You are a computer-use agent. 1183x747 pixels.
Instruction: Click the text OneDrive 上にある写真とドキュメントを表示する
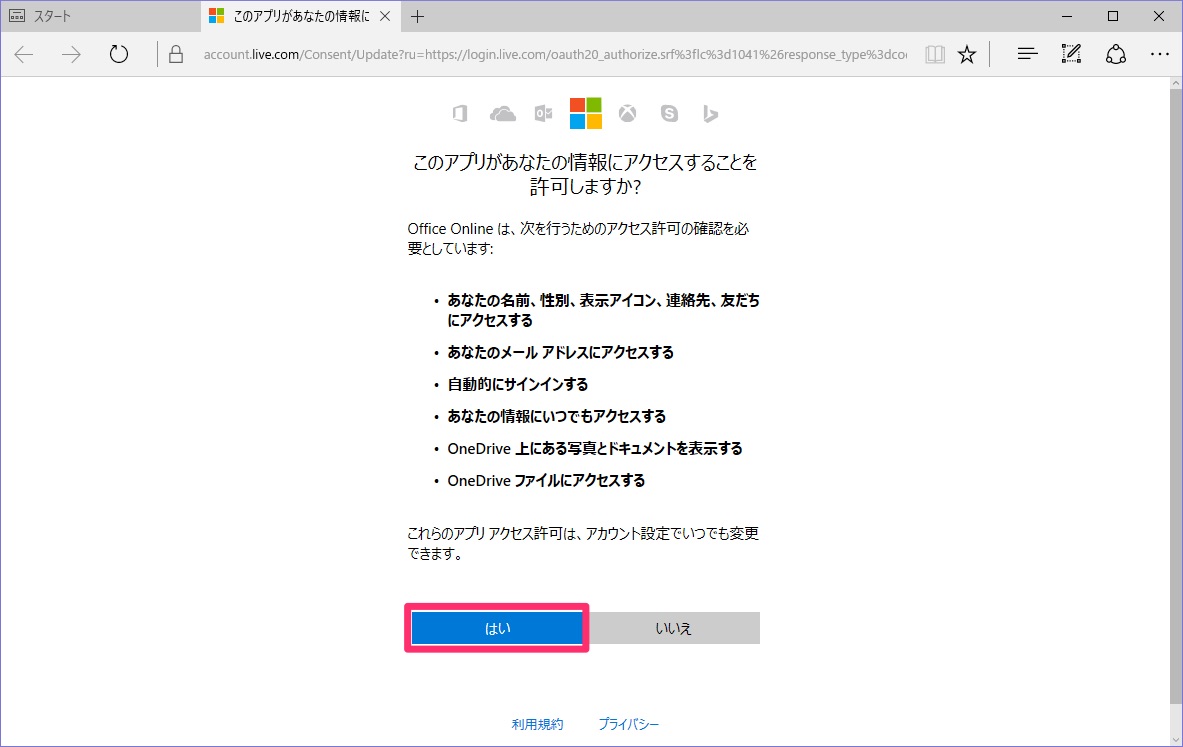(x=595, y=449)
